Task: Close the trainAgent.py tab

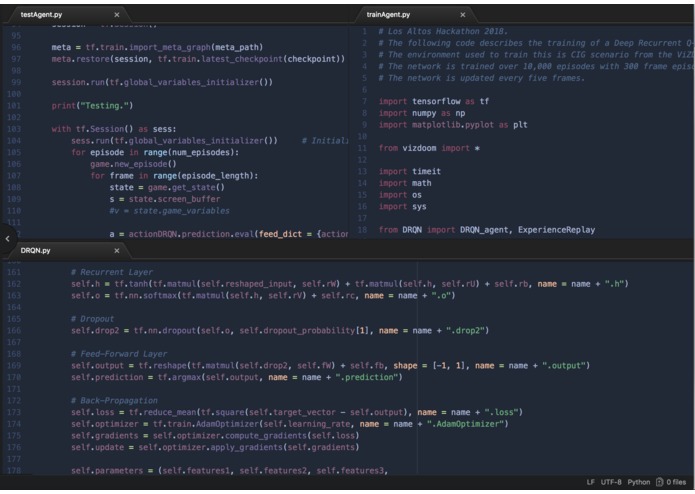Action: [463, 15]
